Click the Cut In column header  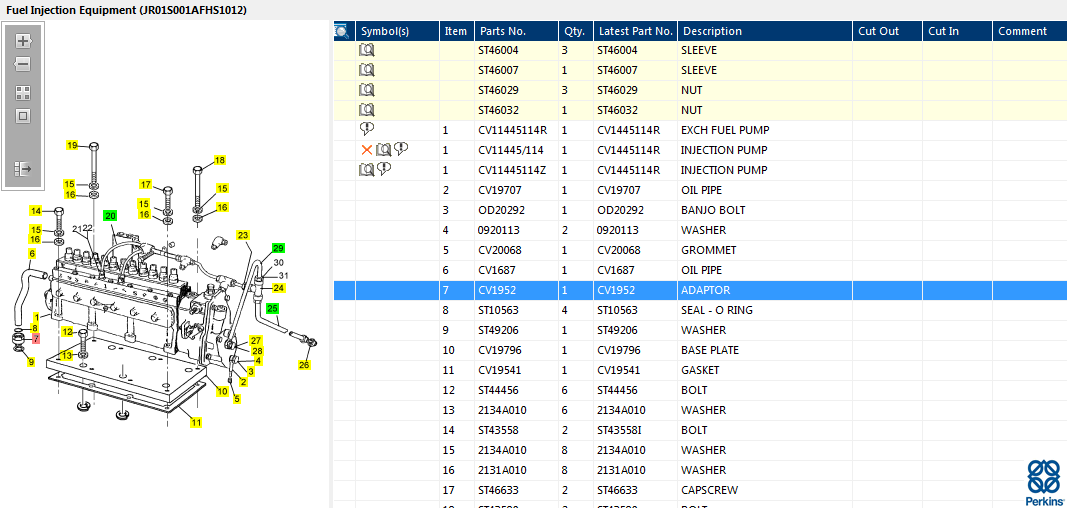[x=957, y=31]
